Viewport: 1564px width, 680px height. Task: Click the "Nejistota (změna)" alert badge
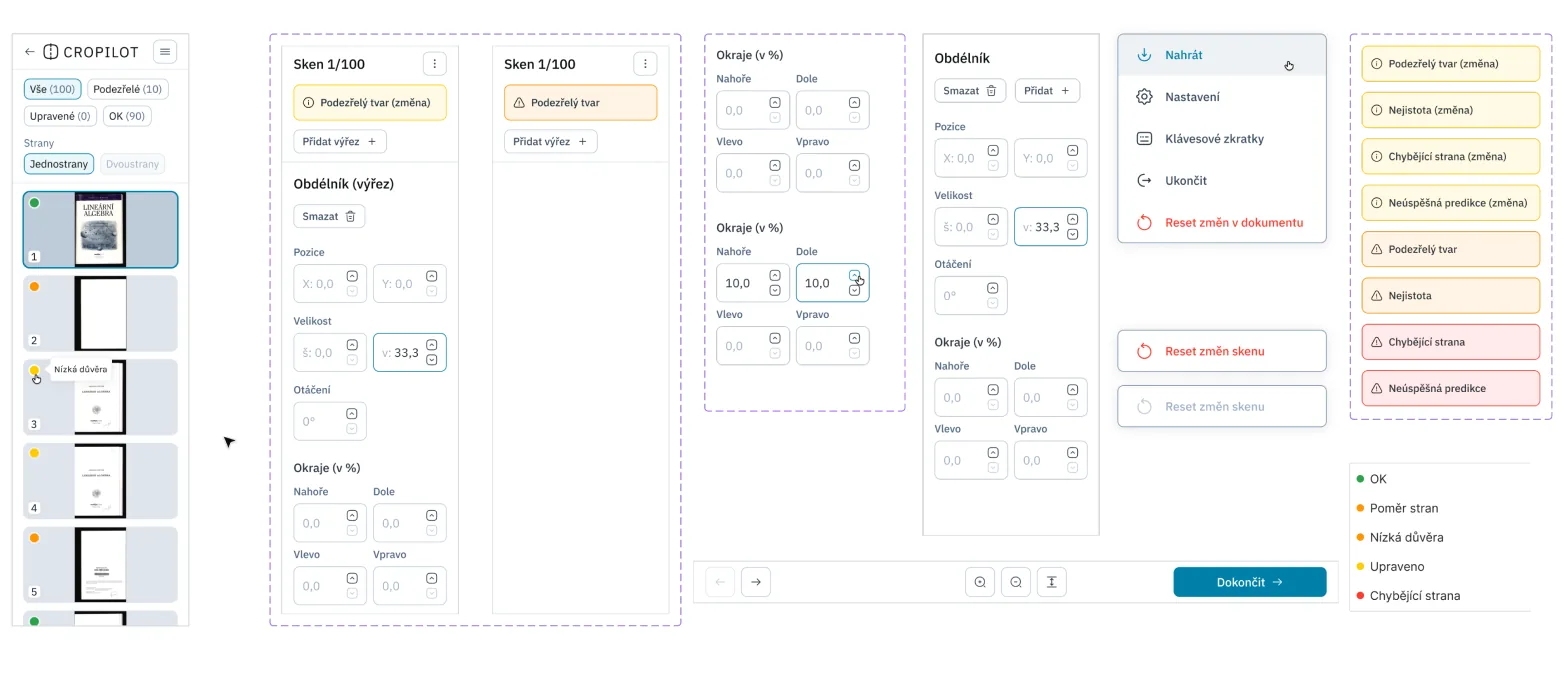(1450, 110)
